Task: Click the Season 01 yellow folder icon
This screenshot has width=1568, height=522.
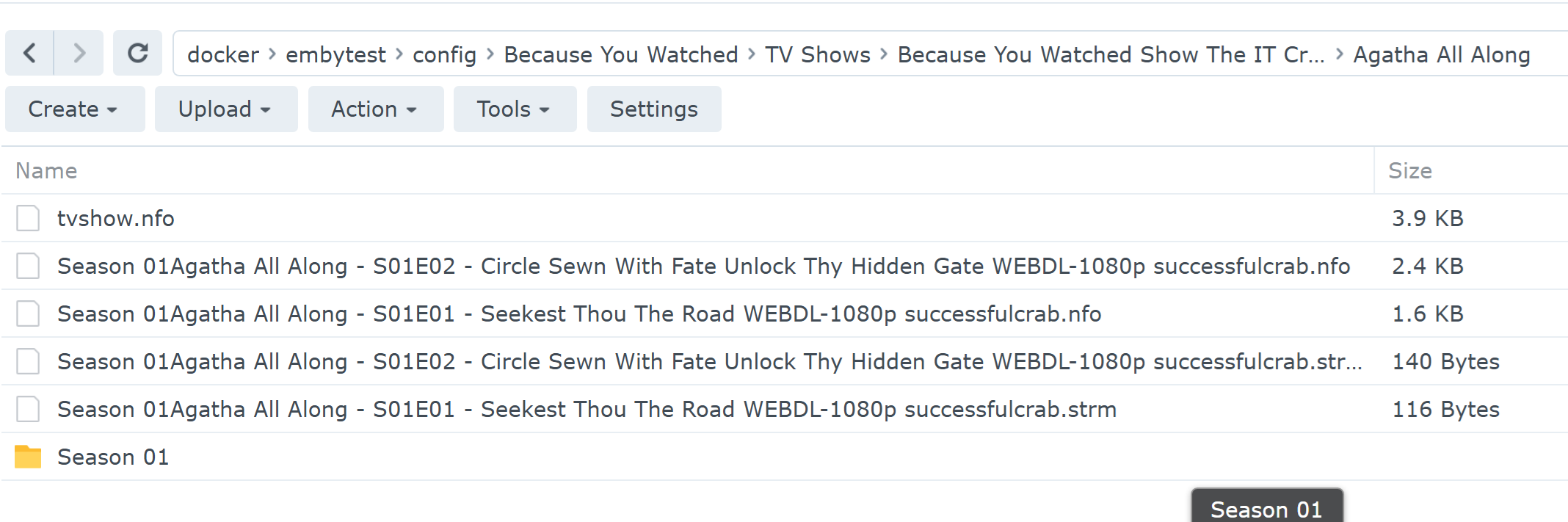Action: point(28,457)
